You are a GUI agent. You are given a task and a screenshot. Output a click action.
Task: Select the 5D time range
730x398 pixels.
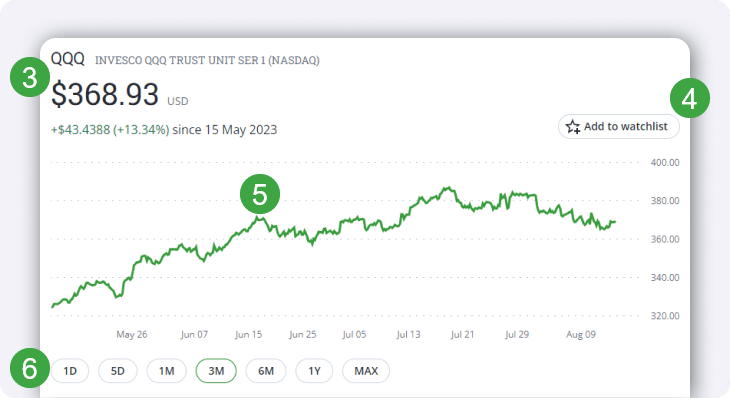(118, 371)
